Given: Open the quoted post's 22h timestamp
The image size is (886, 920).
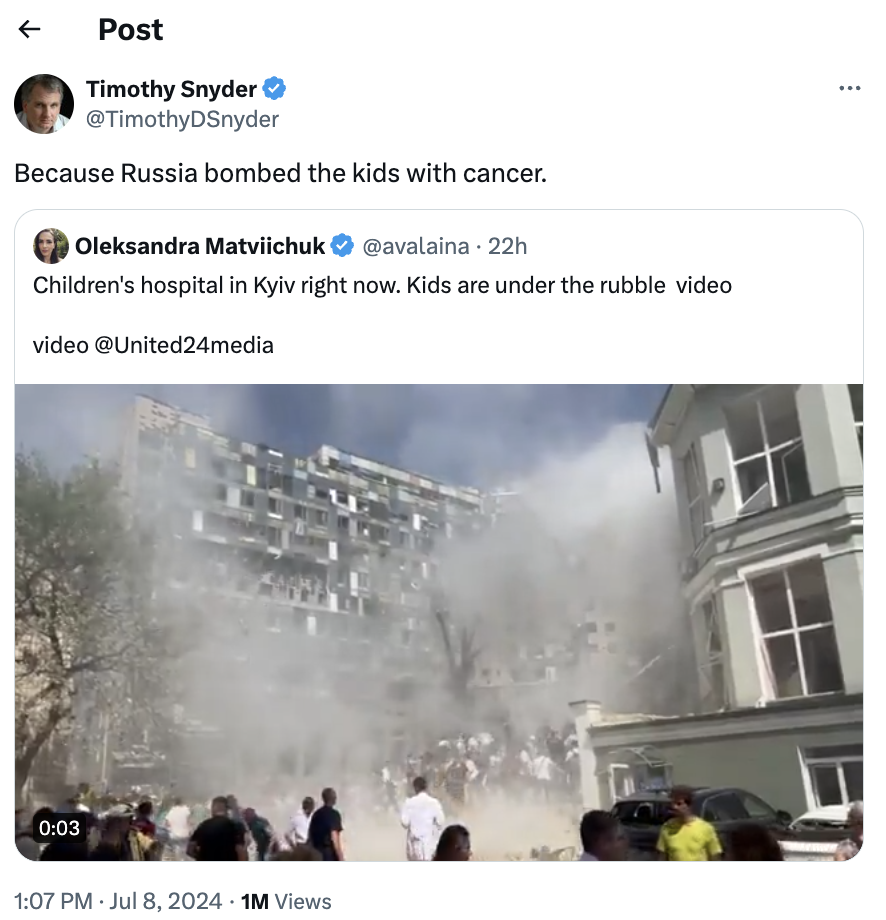Looking at the screenshot, I should coord(508,246).
